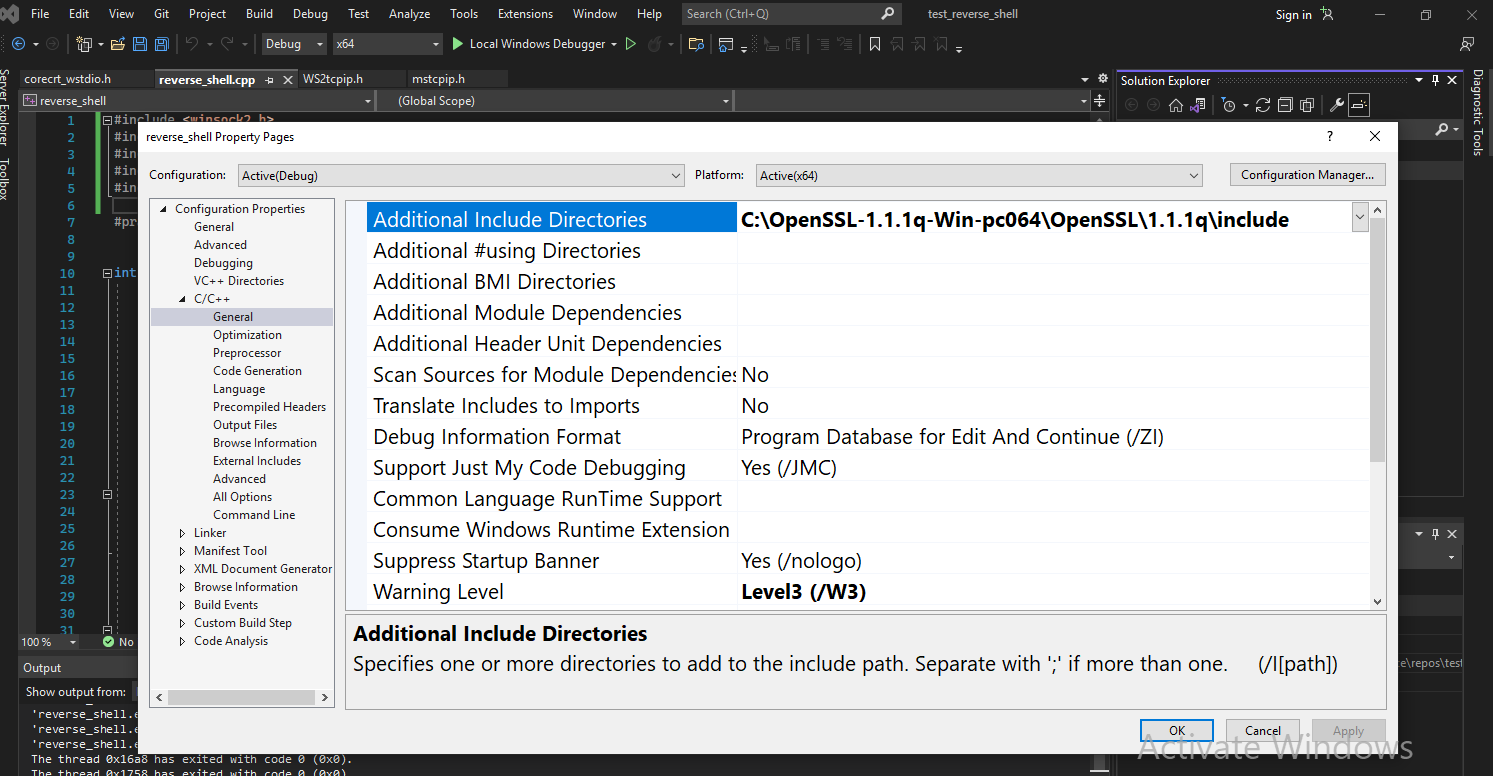Click Collapse All icon in Solution Explorer

pyautogui.click(x=1284, y=105)
